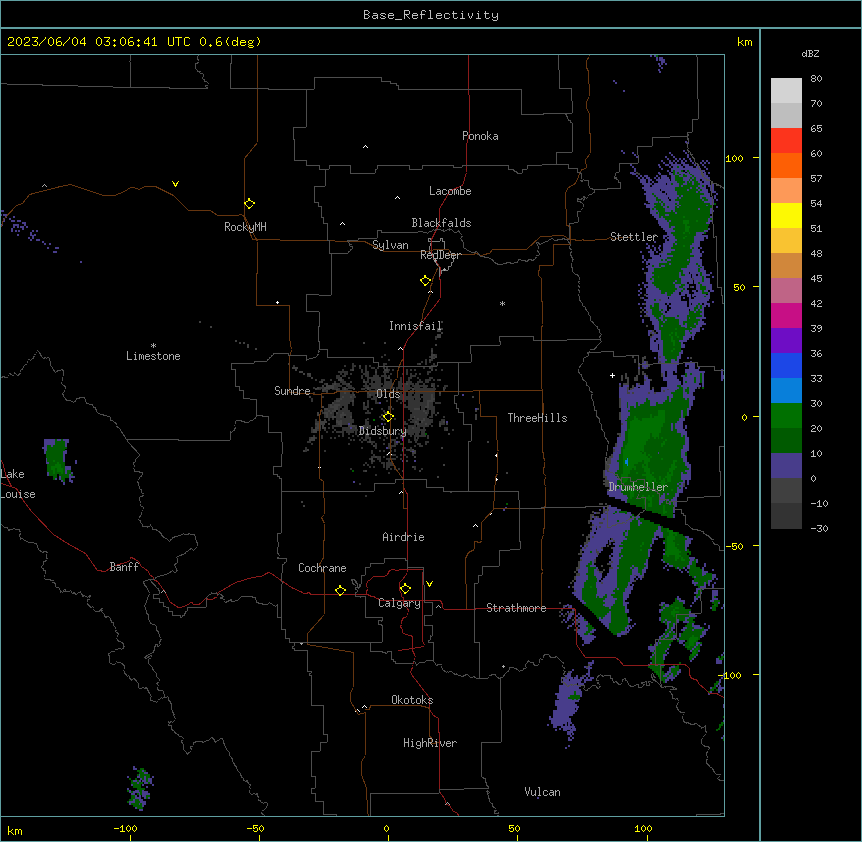The height and width of the screenshot is (842, 862).
Task: Click the Airdrie label
Action: pos(404,537)
